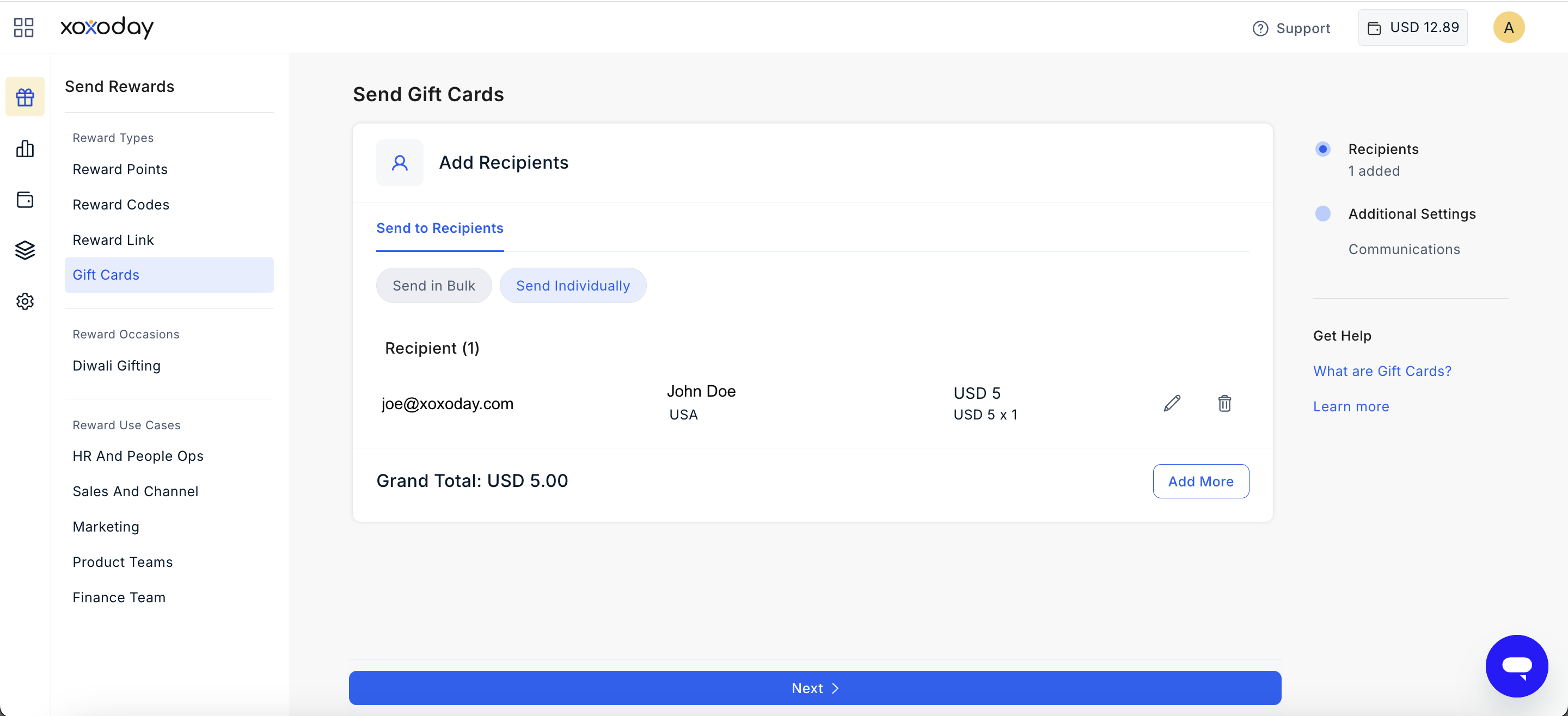Open HR And People Ops use case
The height and width of the screenshot is (716, 1568).
[138, 455]
